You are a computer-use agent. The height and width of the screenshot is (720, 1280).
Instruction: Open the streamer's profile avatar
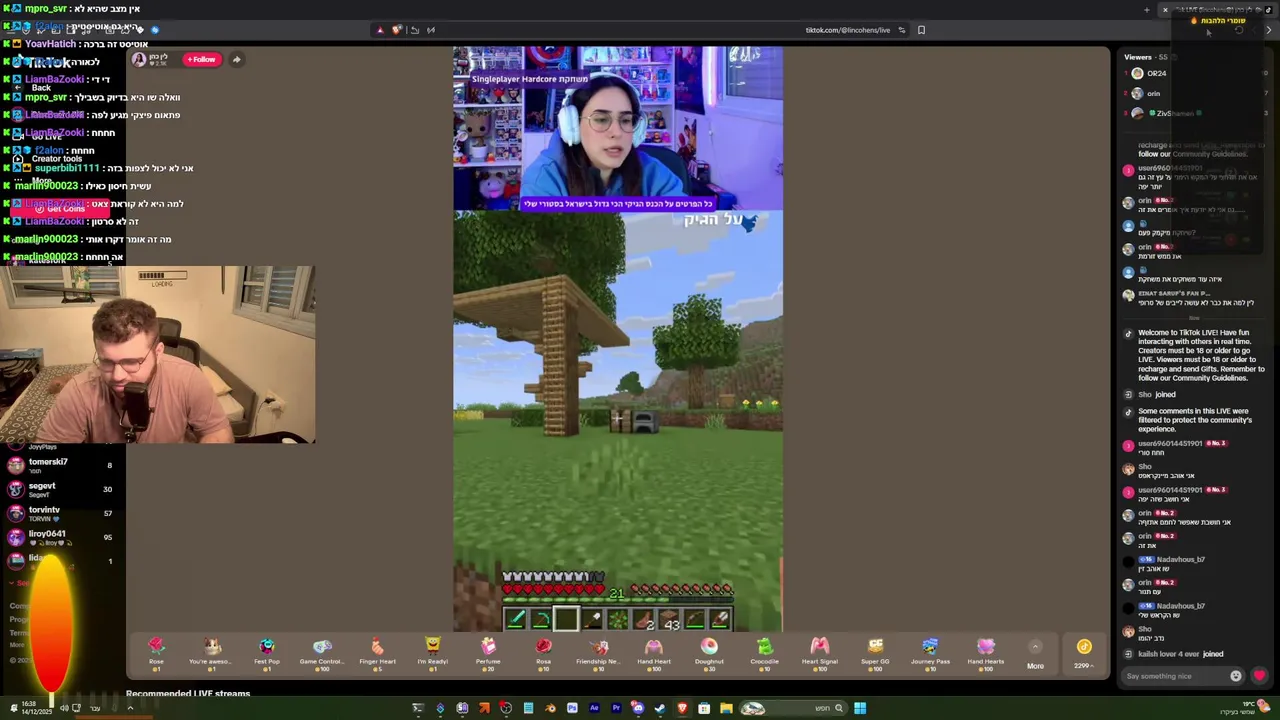click(x=139, y=59)
